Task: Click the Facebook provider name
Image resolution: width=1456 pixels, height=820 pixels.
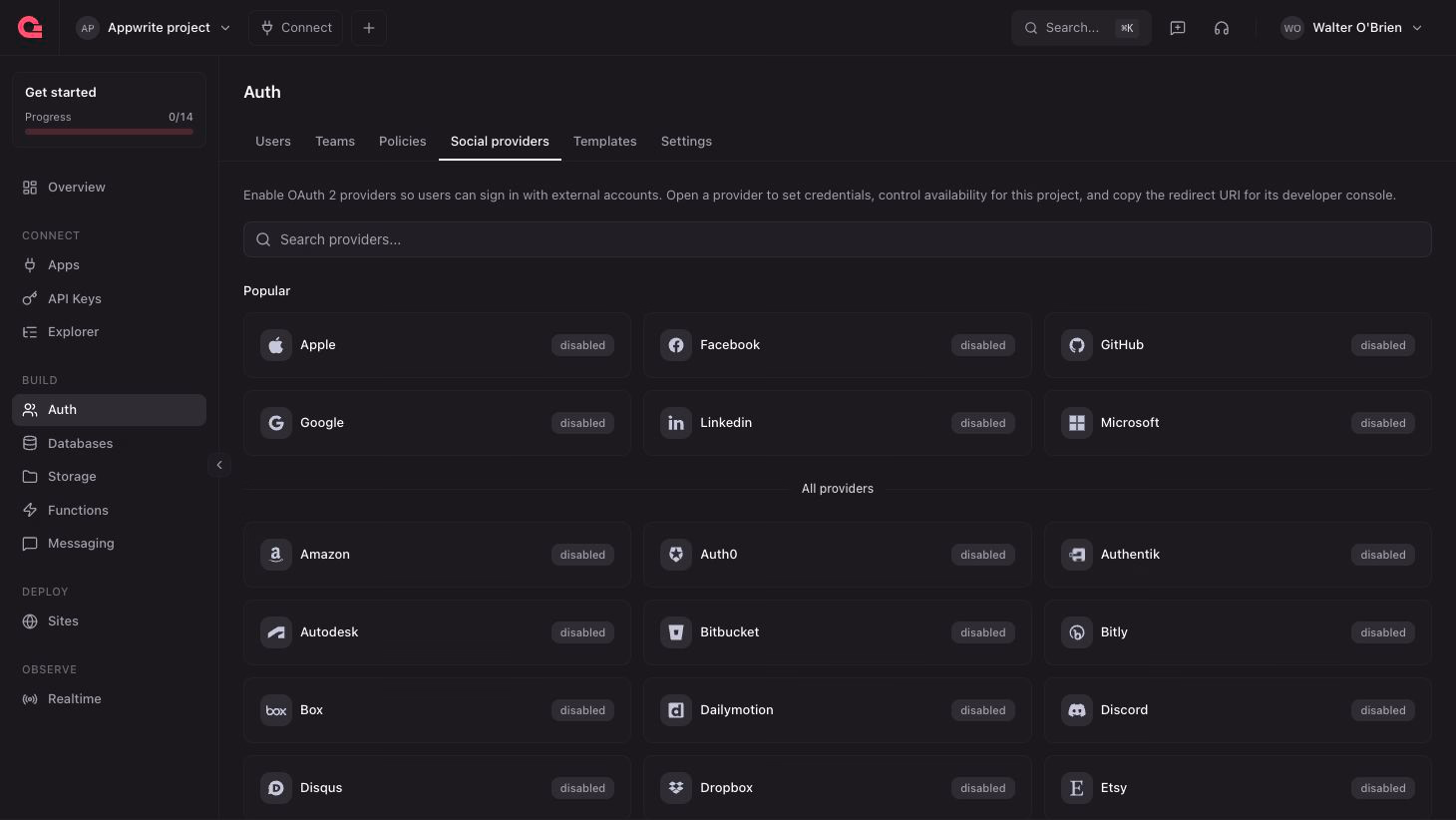Action: point(730,345)
